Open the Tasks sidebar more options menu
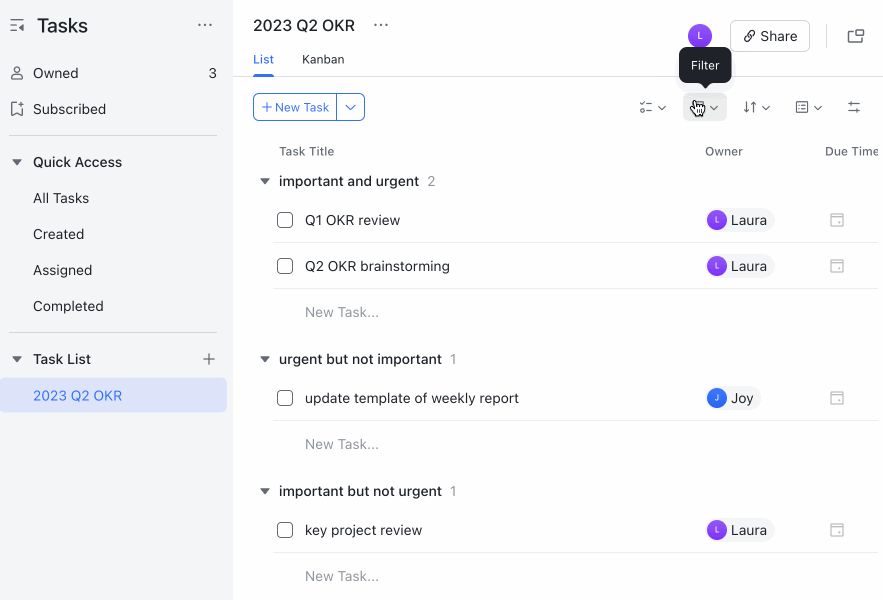 [205, 24]
